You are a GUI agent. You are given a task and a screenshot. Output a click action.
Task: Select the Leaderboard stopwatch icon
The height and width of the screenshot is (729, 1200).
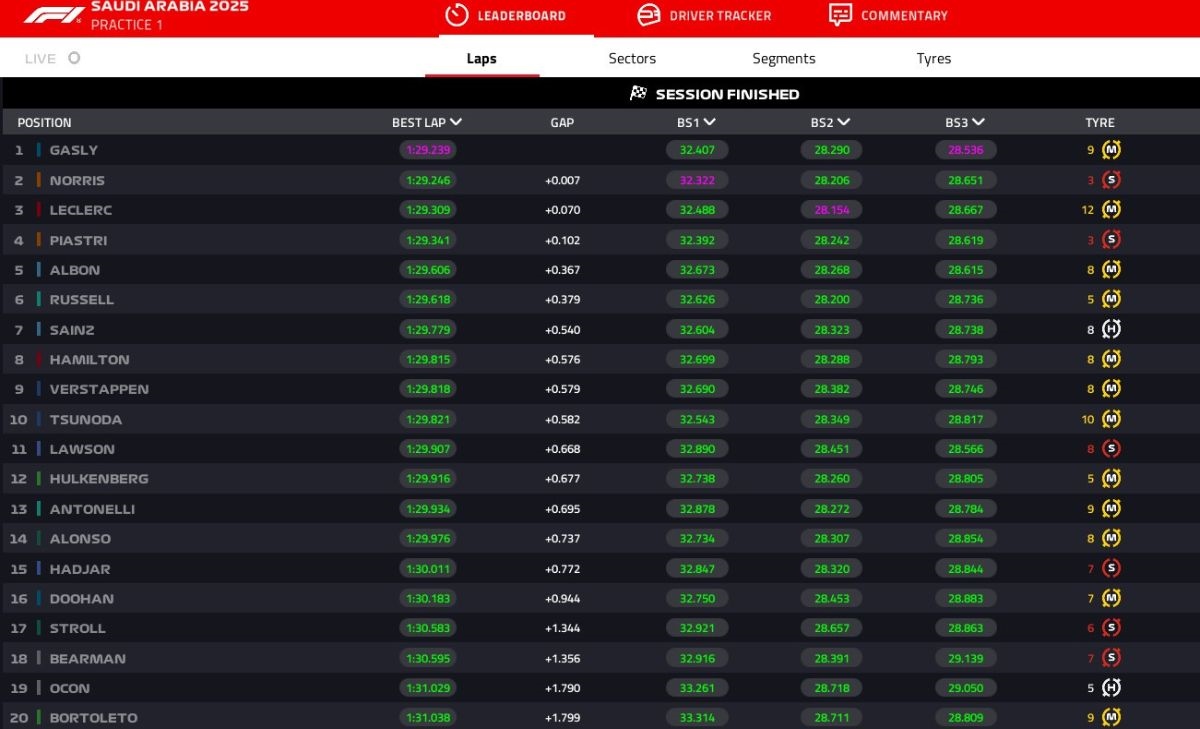click(455, 15)
